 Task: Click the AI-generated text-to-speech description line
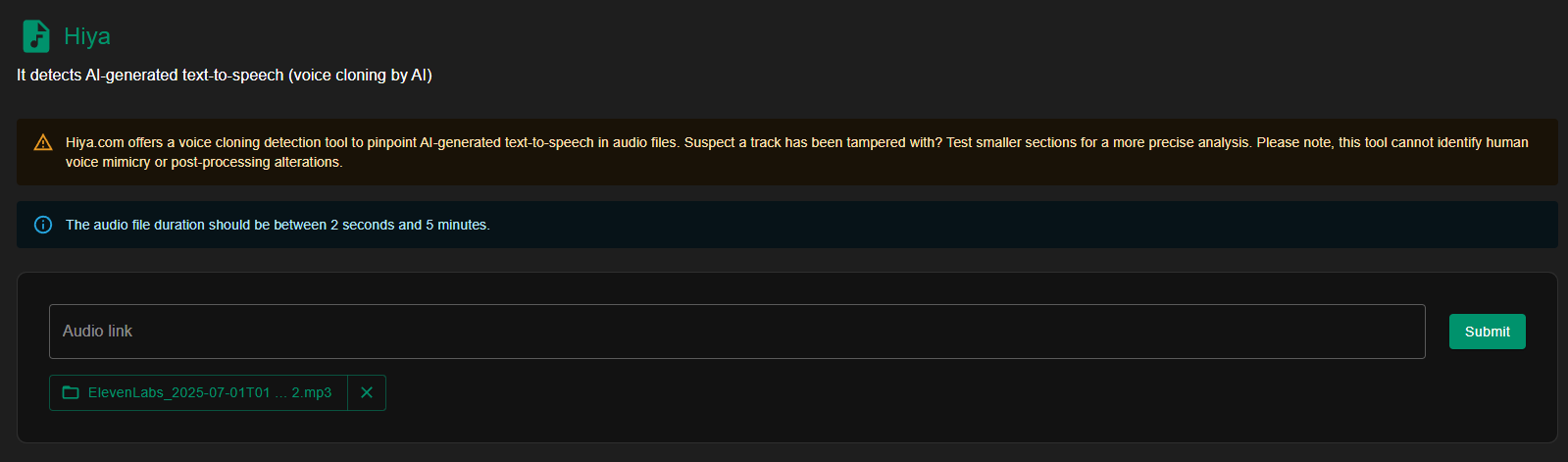pyautogui.click(x=225, y=75)
